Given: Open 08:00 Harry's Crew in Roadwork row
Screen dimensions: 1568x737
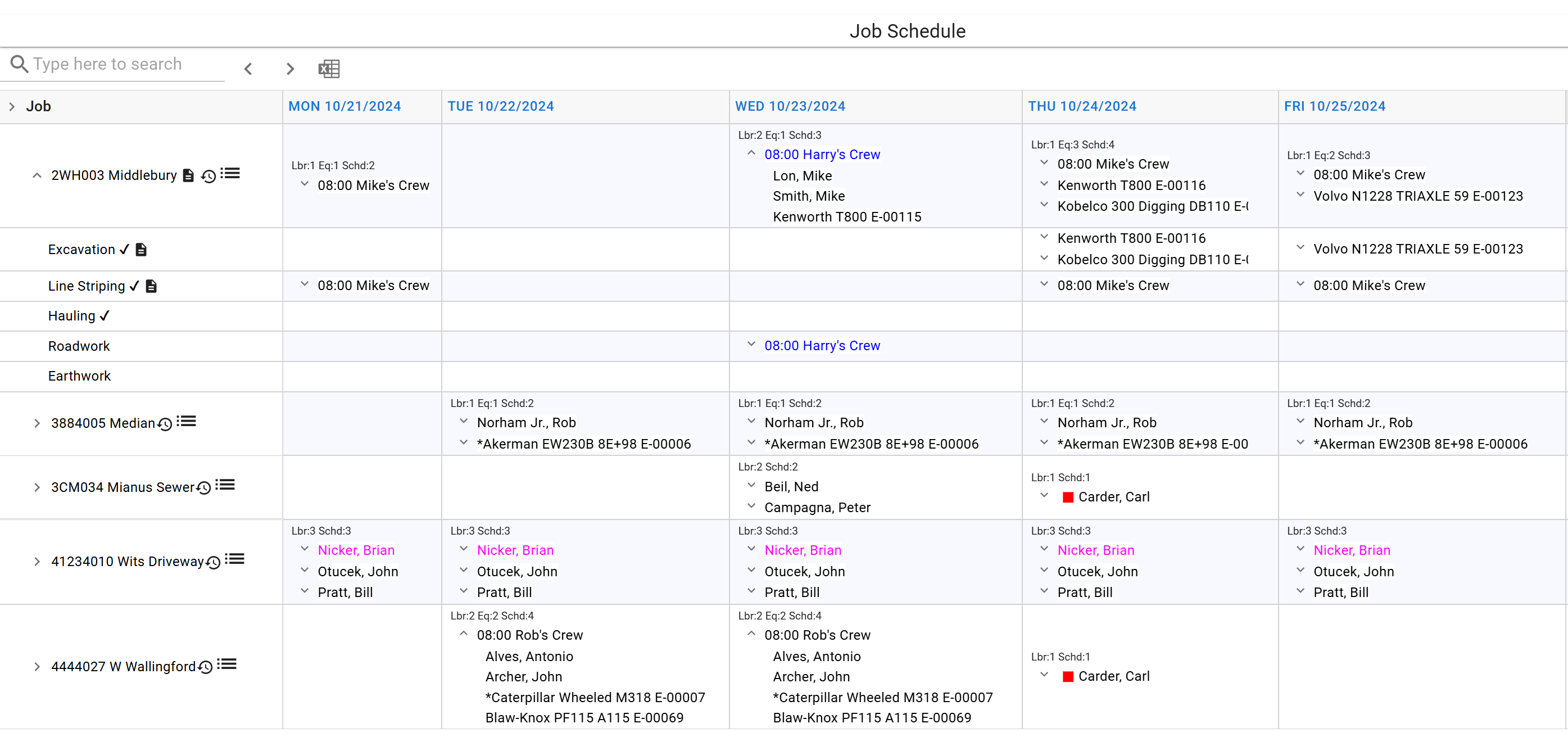Looking at the screenshot, I should tap(822, 345).
